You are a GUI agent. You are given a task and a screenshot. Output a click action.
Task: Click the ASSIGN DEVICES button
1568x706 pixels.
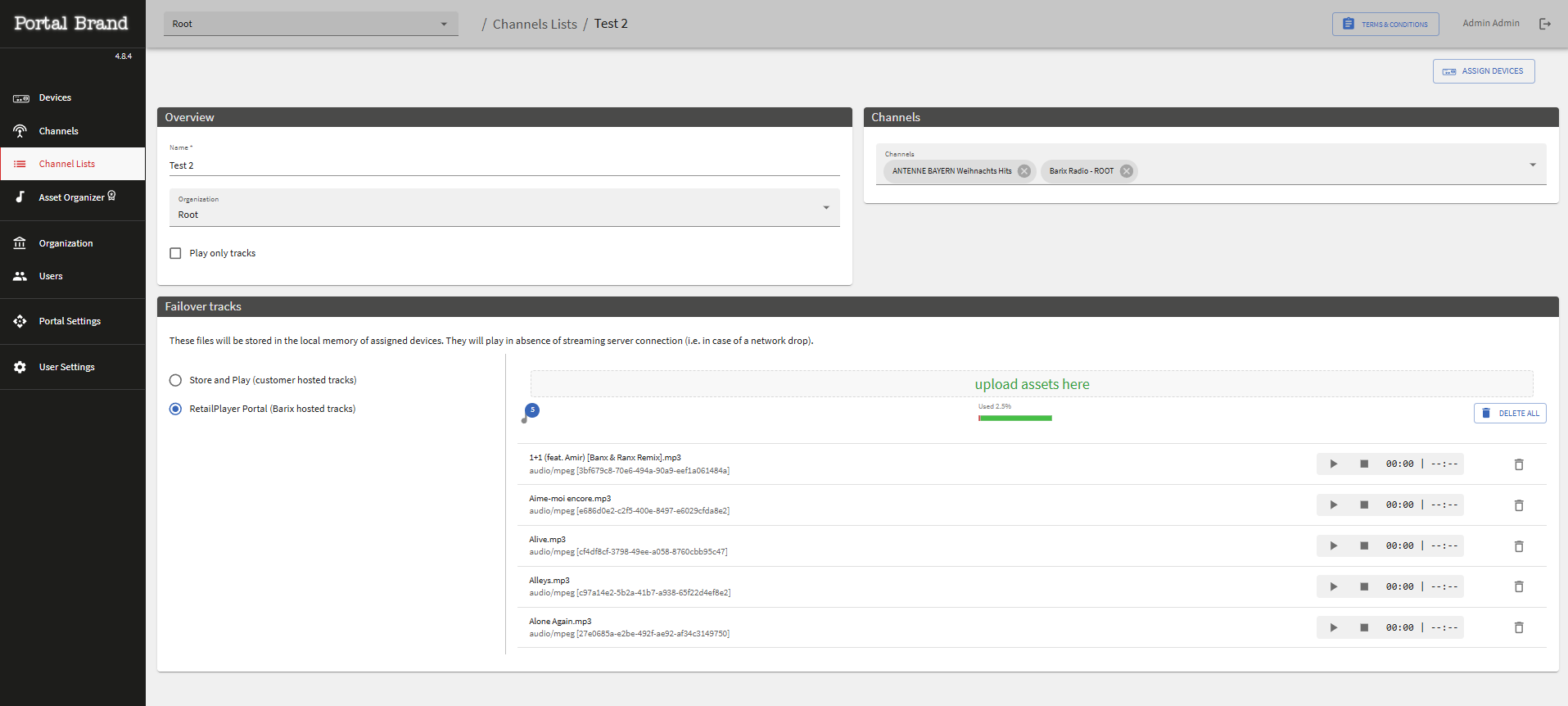1484,71
